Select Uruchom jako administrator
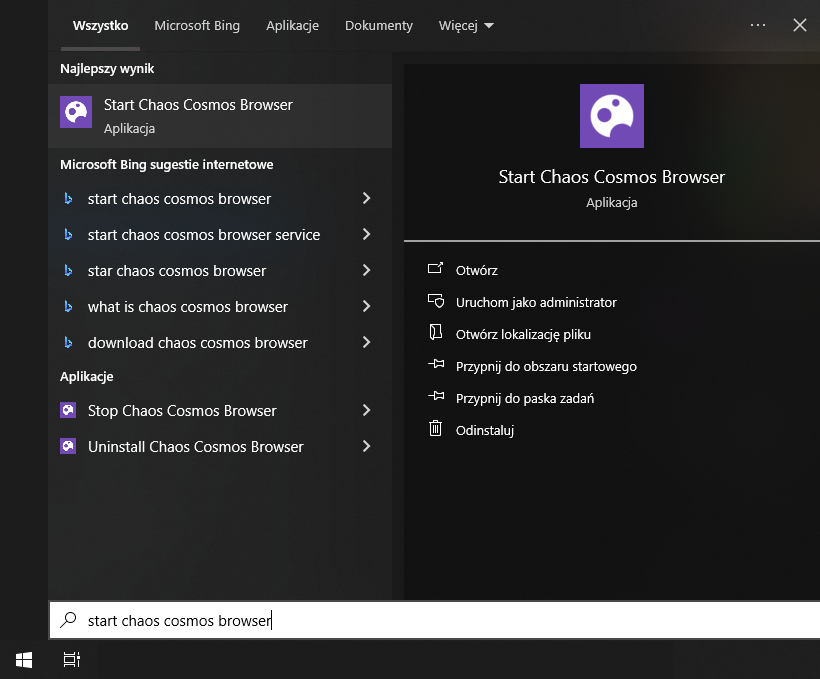 tap(536, 302)
